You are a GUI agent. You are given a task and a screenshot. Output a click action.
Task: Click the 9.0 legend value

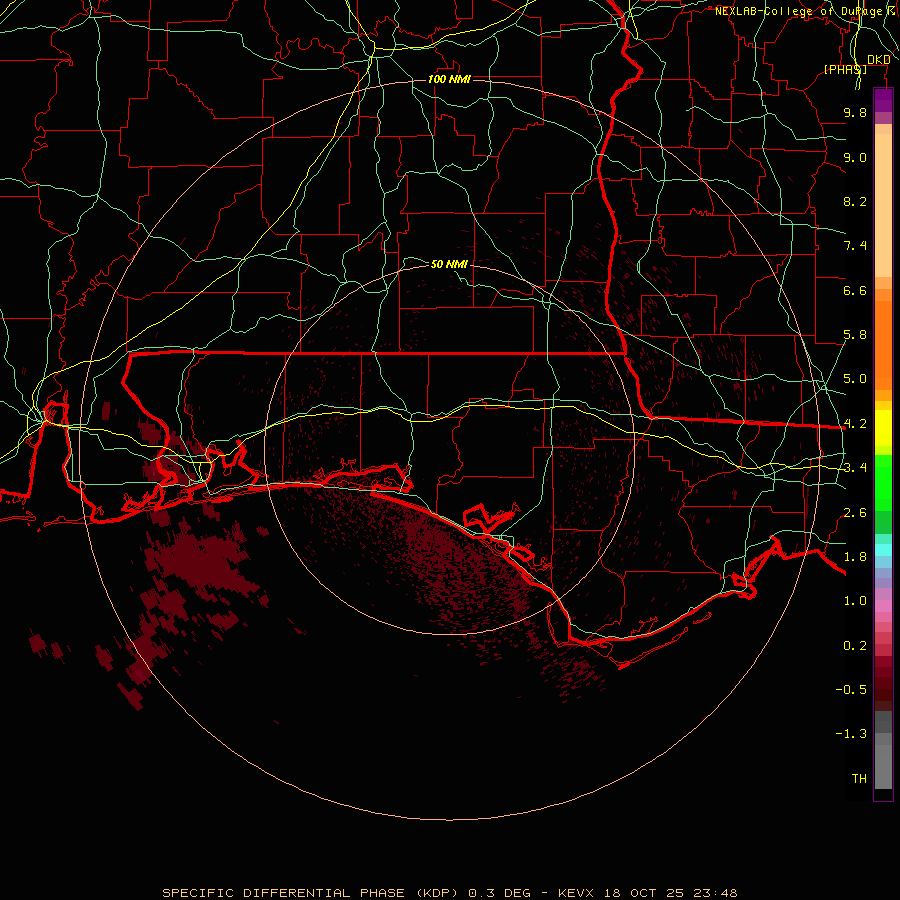pyautogui.click(x=855, y=157)
